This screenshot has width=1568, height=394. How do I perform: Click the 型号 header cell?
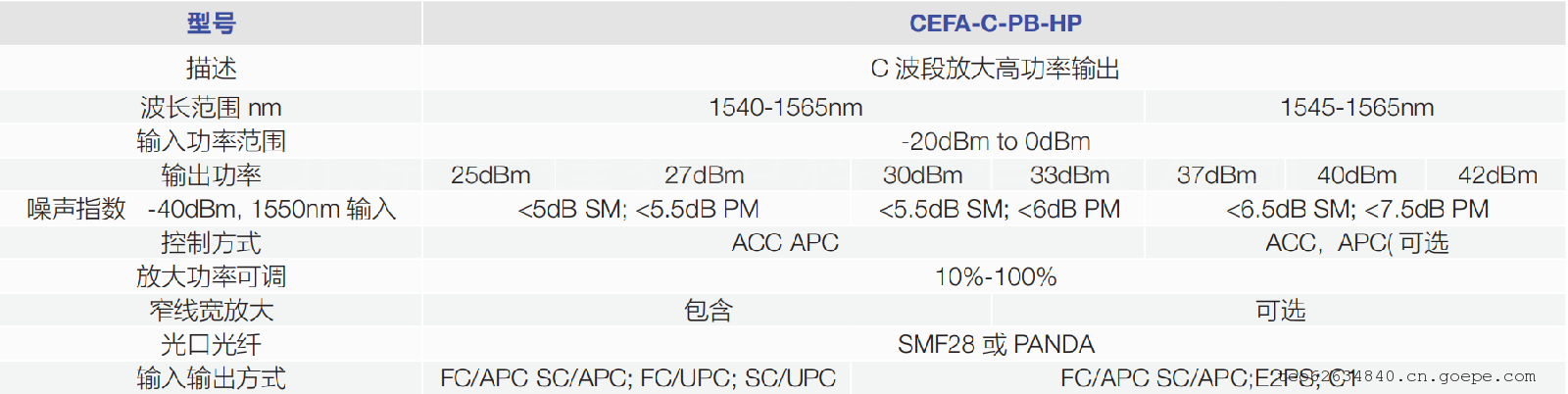click(211, 24)
